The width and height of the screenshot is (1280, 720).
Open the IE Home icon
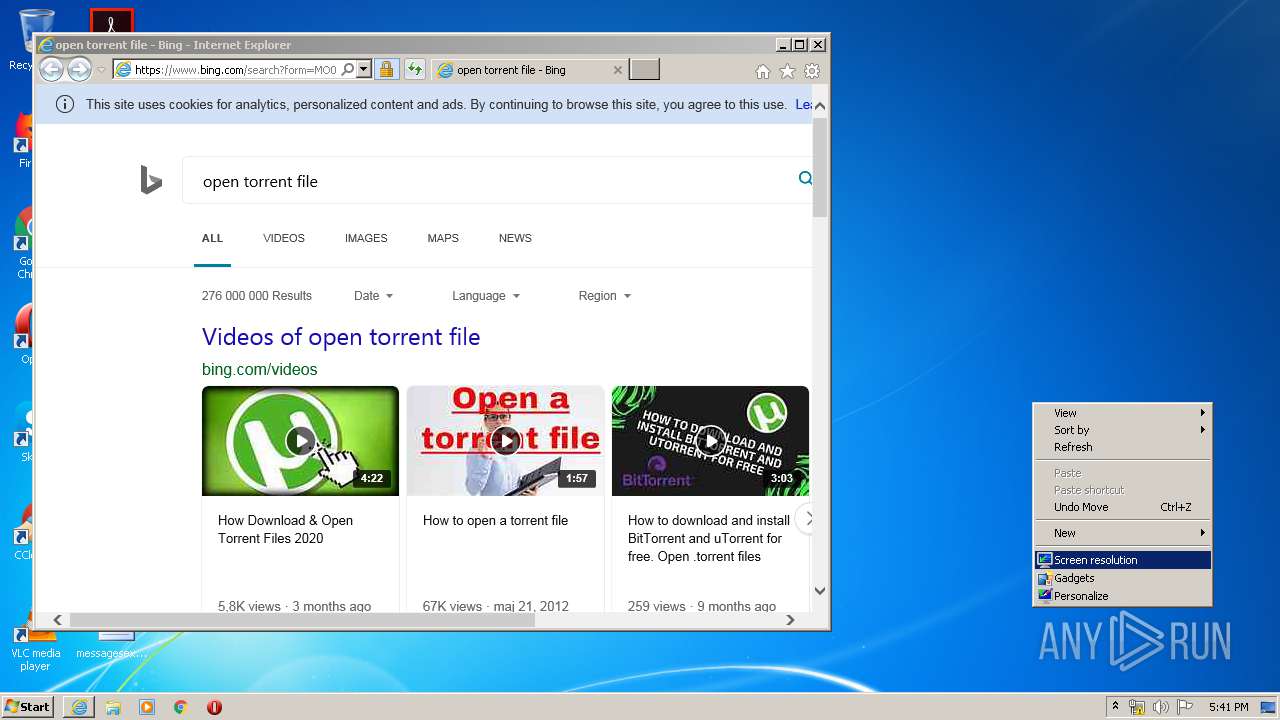pyautogui.click(x=763, y=71)
